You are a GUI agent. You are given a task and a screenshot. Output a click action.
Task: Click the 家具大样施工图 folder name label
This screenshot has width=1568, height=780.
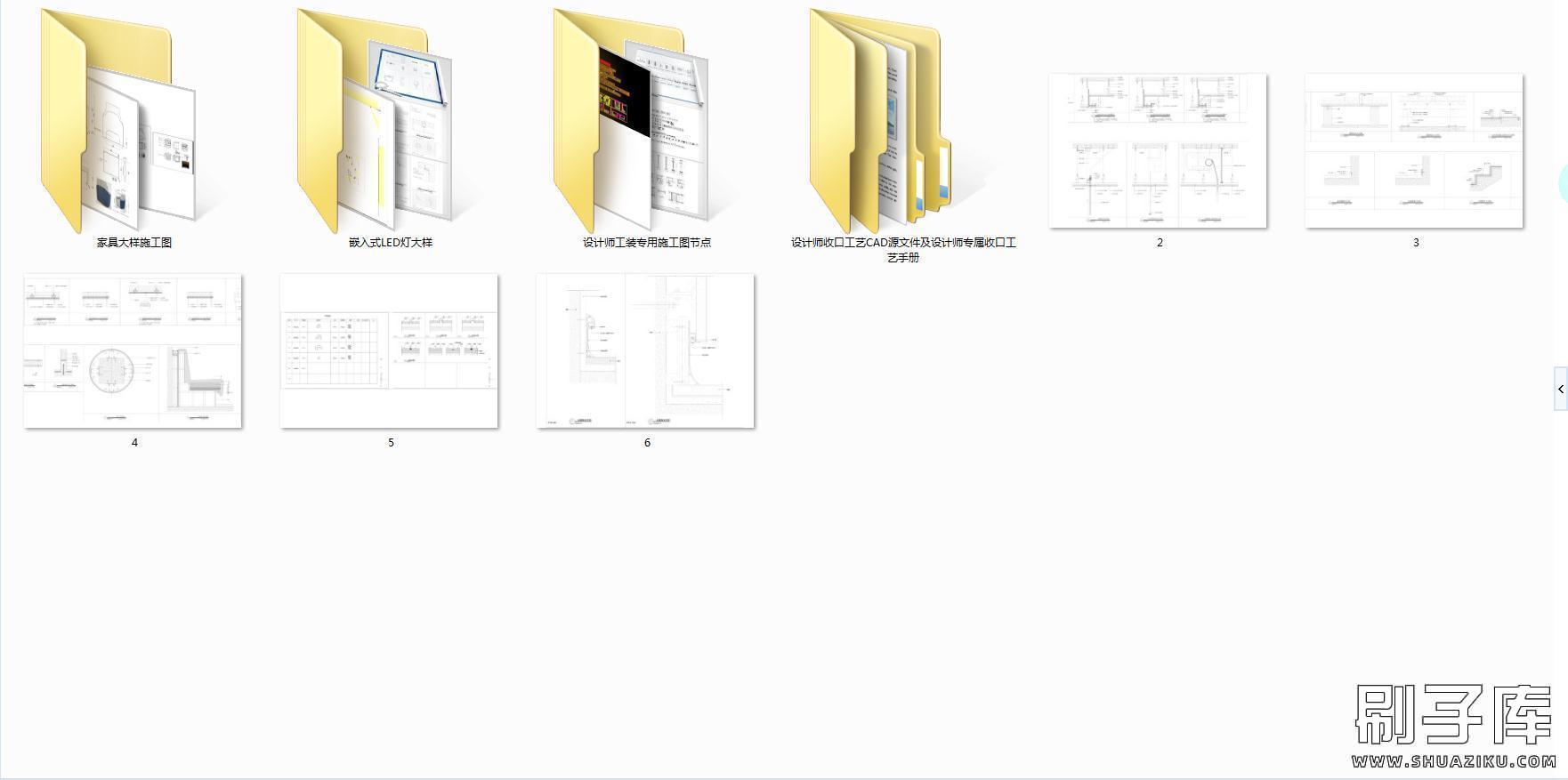pyautogui.click(x=134, y=242)
